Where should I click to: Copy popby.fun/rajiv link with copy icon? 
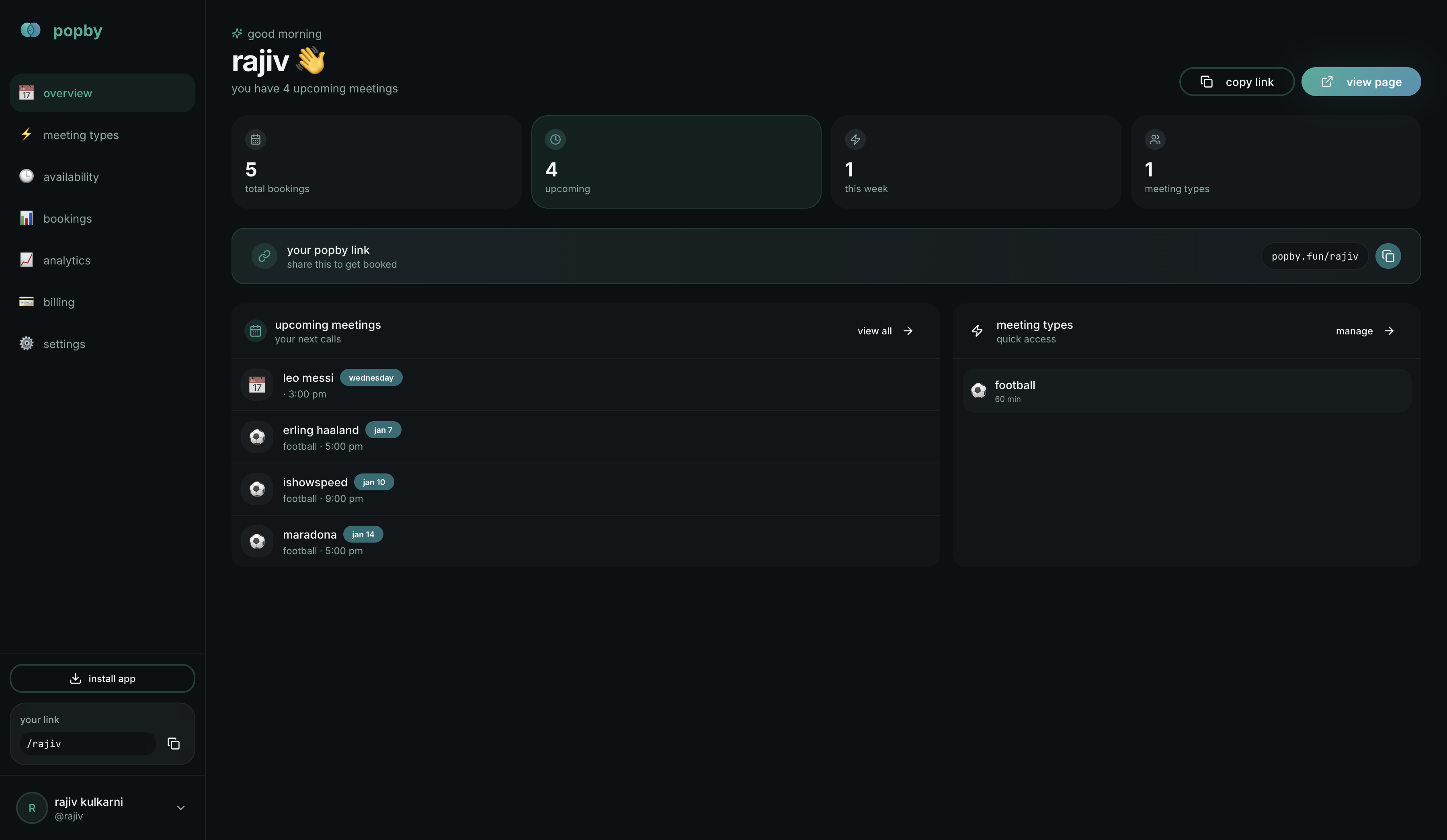(x=1388, y=256)
